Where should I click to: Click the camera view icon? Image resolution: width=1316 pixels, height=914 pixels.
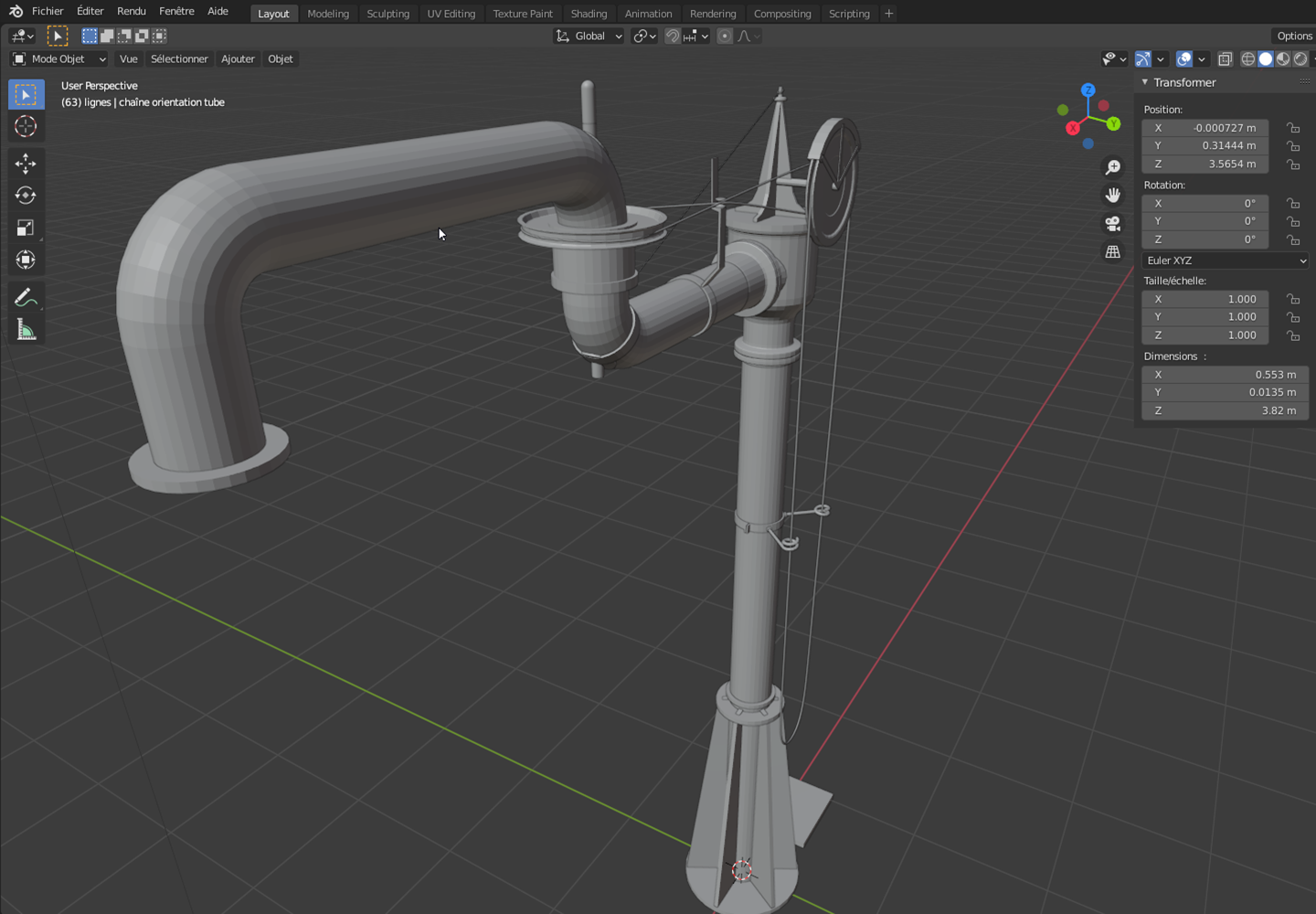[1112, 224]
